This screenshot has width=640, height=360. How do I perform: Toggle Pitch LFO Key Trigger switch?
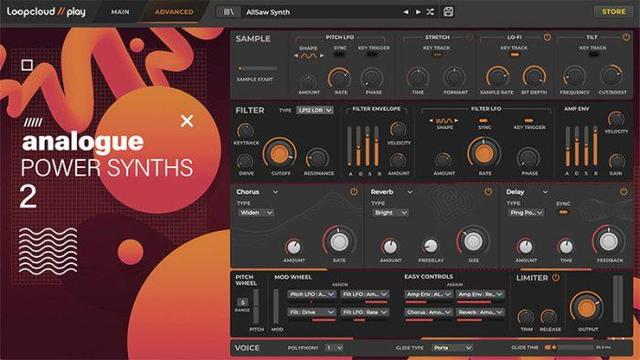click(x=372, y=54)
